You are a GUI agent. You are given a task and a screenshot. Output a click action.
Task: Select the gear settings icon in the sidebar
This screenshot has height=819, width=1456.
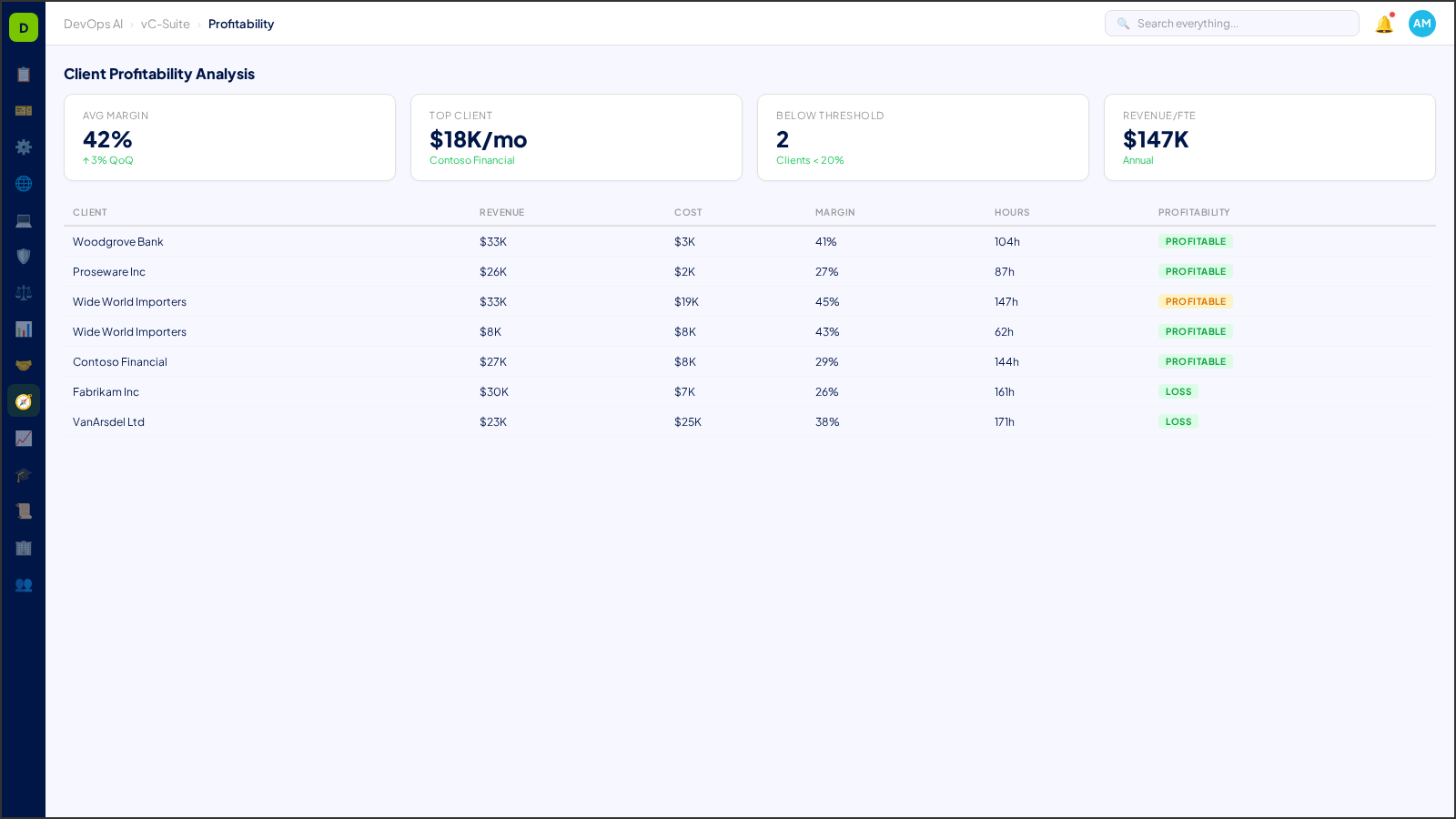(24, 147)
